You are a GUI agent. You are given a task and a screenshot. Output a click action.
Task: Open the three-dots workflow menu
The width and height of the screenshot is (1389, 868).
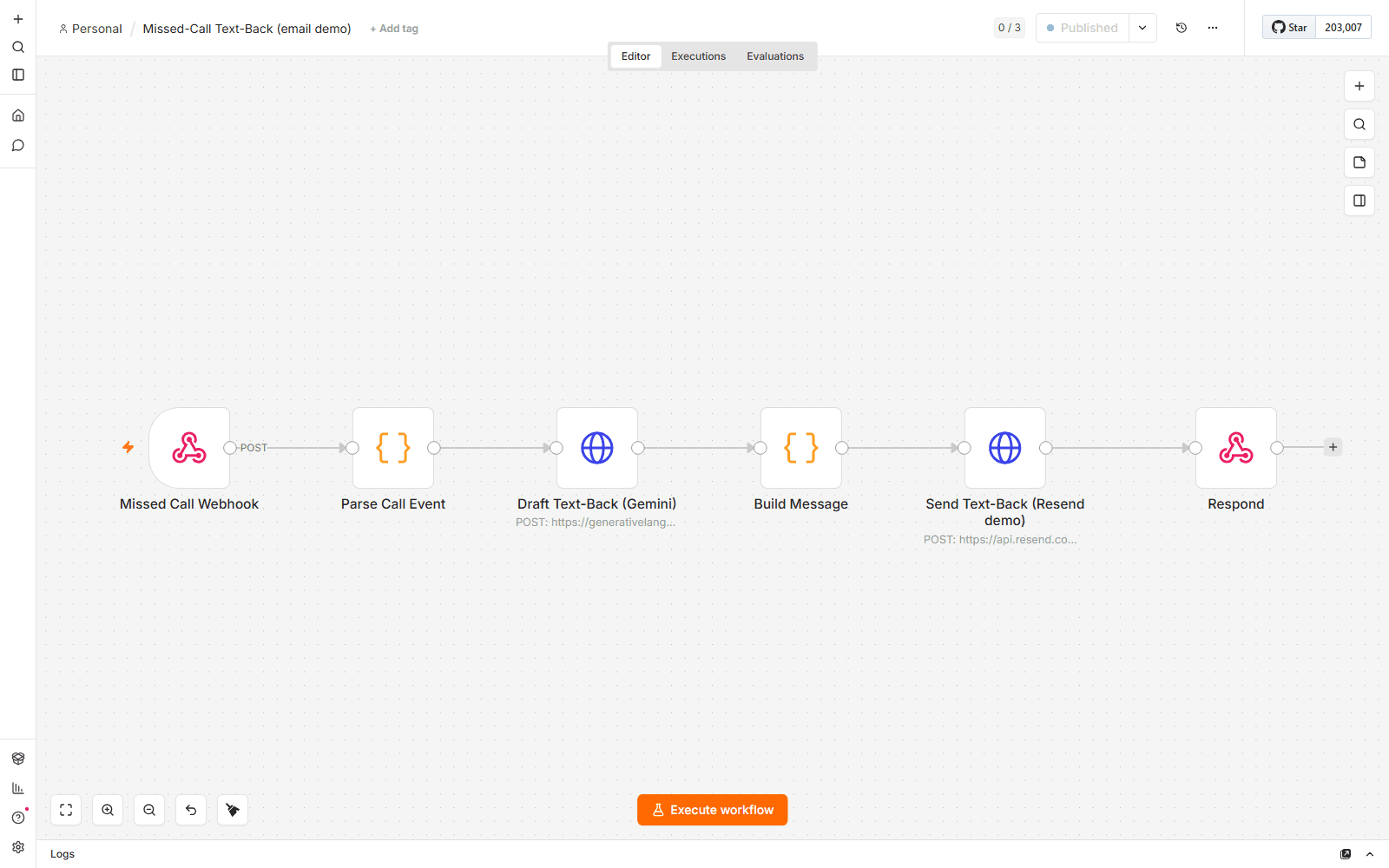1213,28
